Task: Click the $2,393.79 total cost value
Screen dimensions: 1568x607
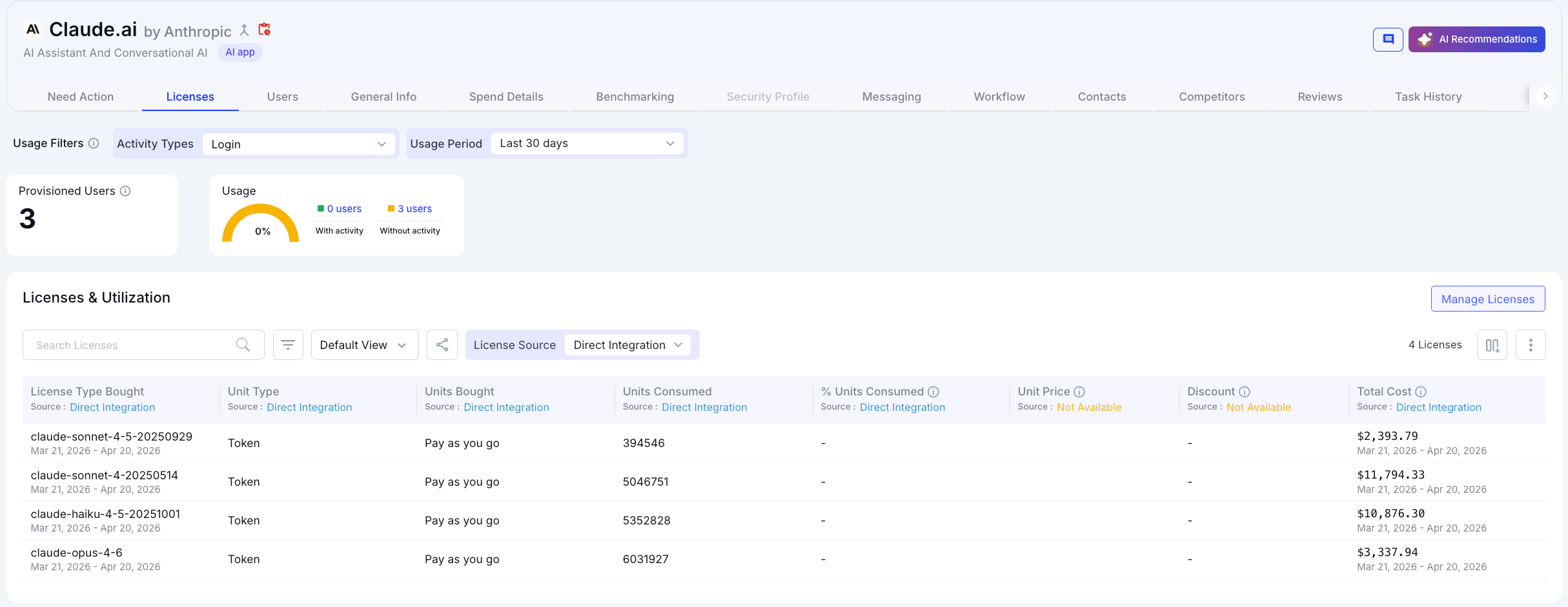Action: 1387,436
